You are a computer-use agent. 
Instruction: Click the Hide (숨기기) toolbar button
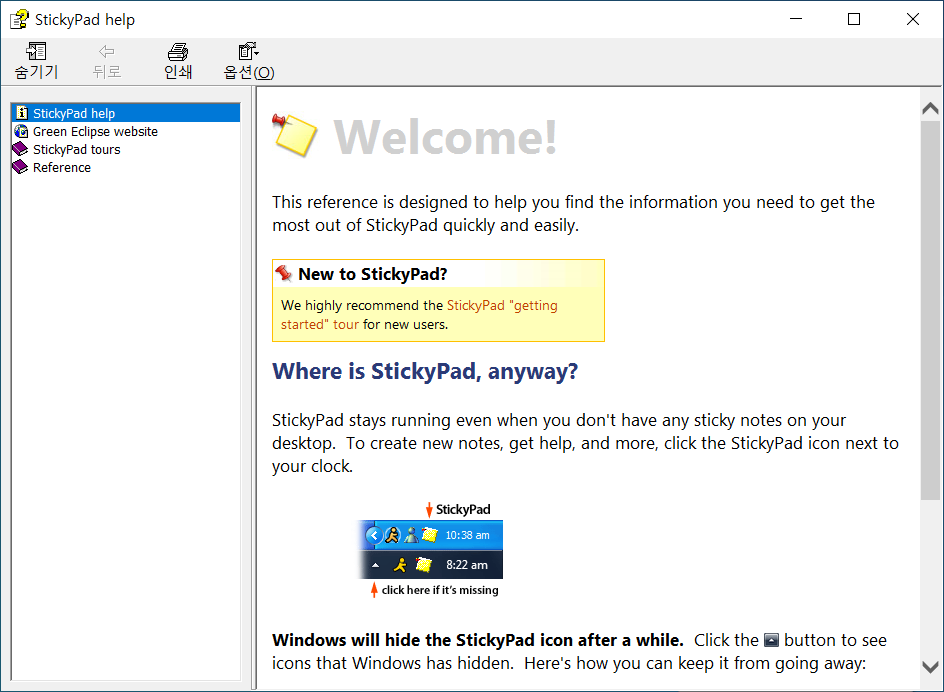pos(36,61)
